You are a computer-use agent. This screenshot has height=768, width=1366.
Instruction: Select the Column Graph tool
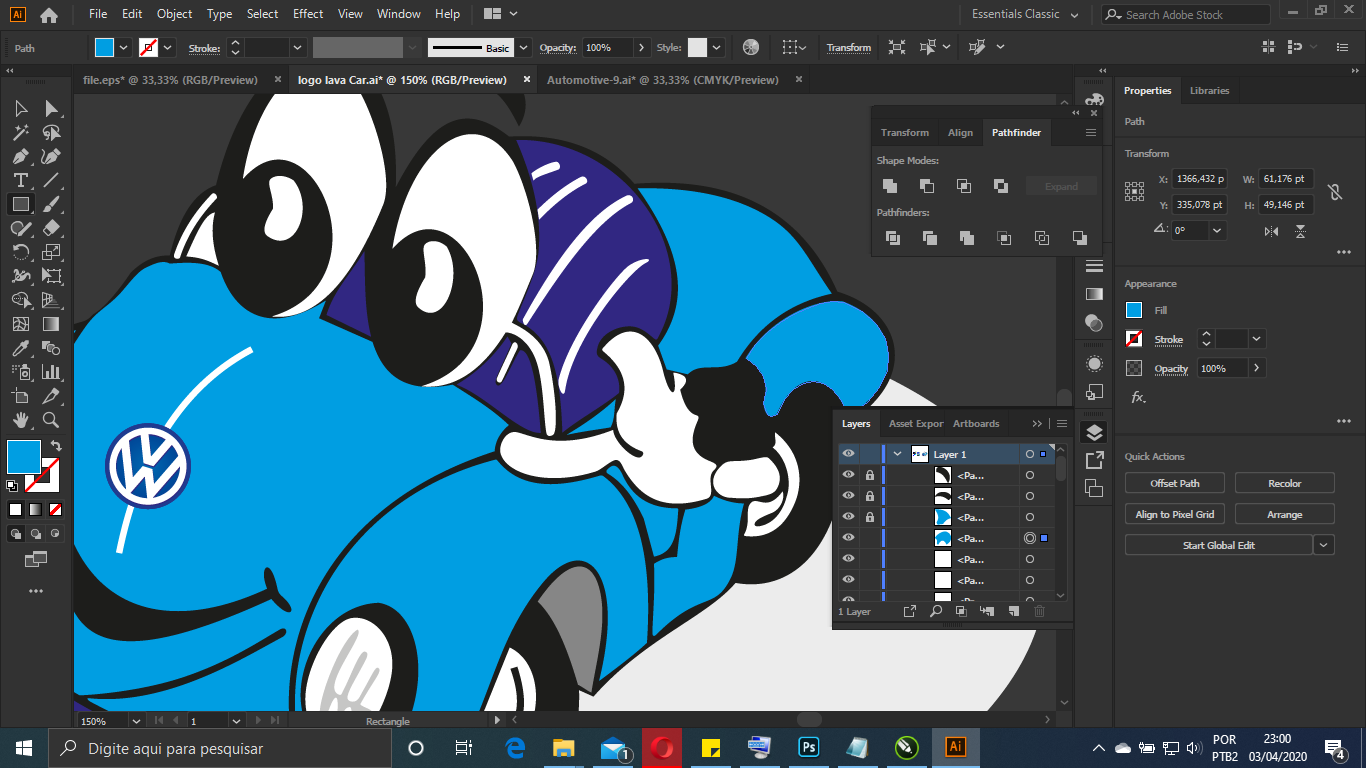tap(52, 372)
